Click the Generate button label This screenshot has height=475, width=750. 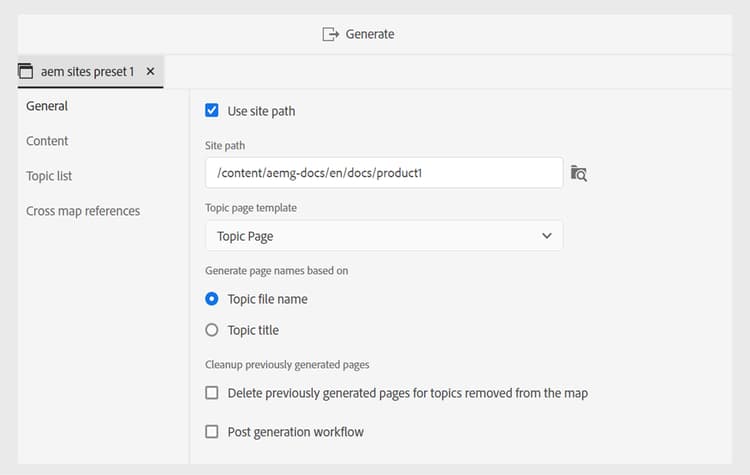[x=370, y=34]
